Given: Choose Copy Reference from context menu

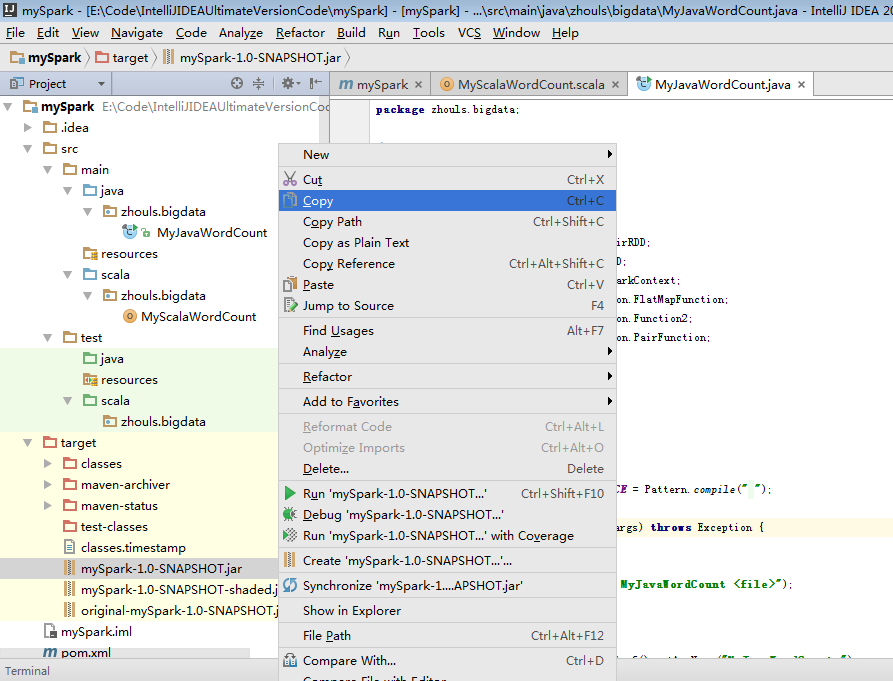Looking at the screenshot, I should pos(447,264).
